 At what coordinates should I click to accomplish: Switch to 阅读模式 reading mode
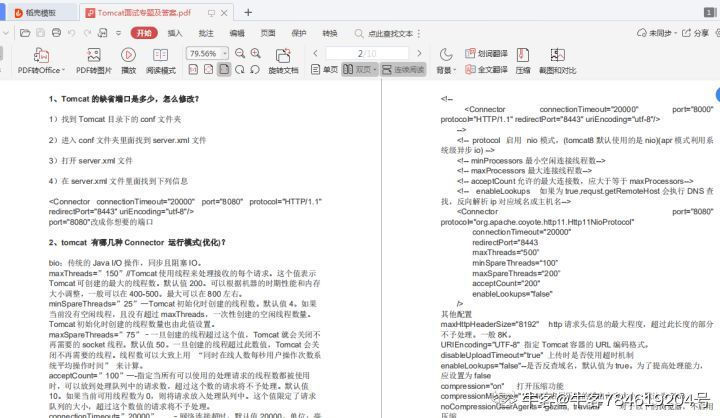pos(161,61)
